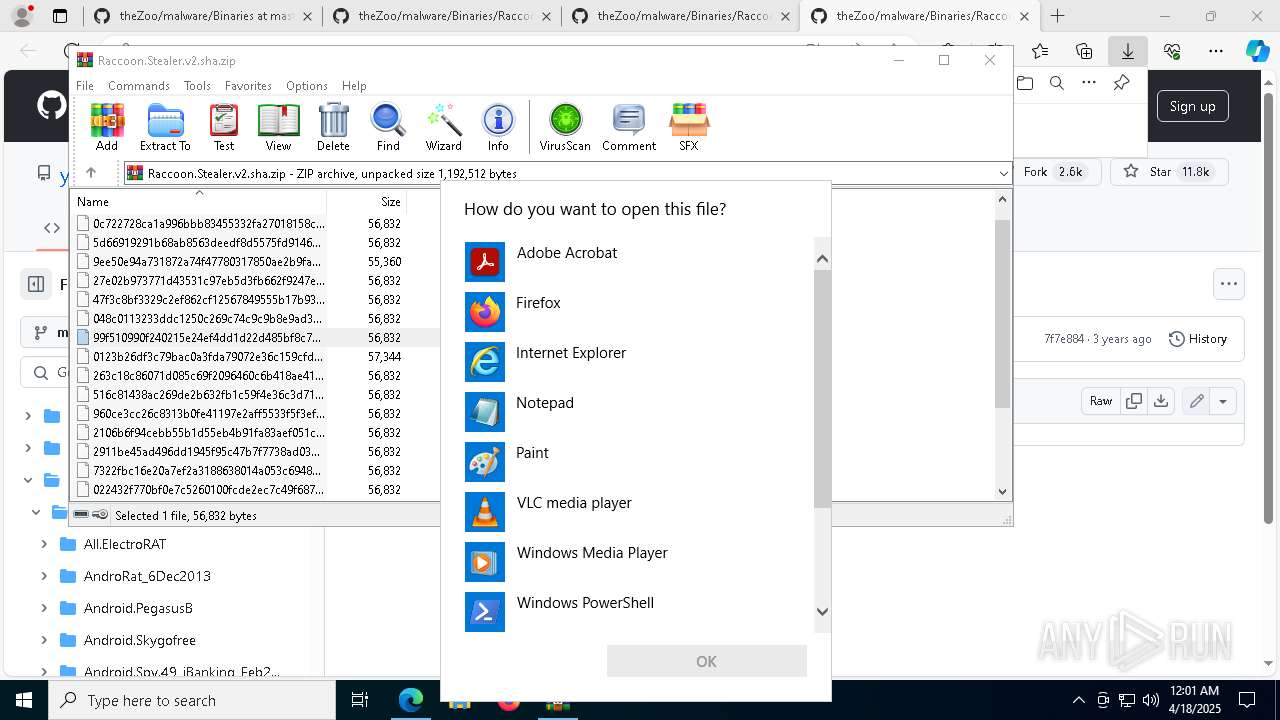Open browser downloads icon
Screen dimensions: 1280x720
coord(1128,51)
